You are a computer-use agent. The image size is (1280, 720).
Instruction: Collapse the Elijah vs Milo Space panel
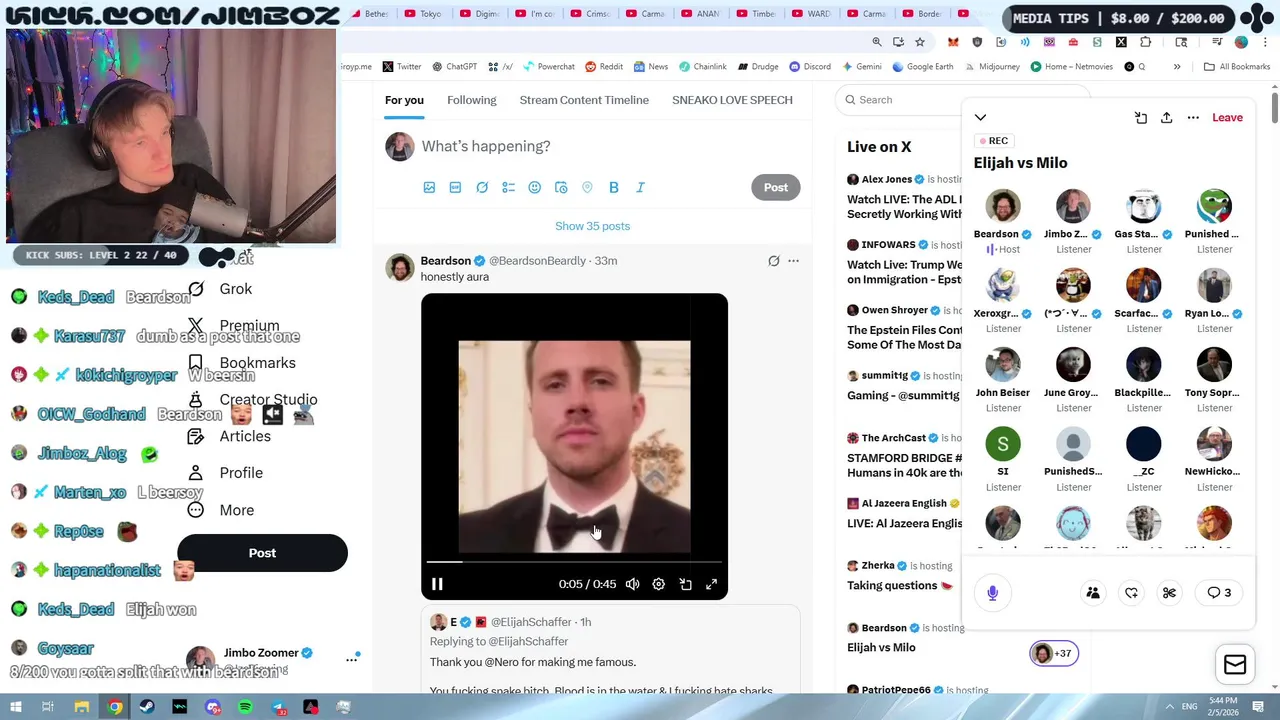point(980,118)
